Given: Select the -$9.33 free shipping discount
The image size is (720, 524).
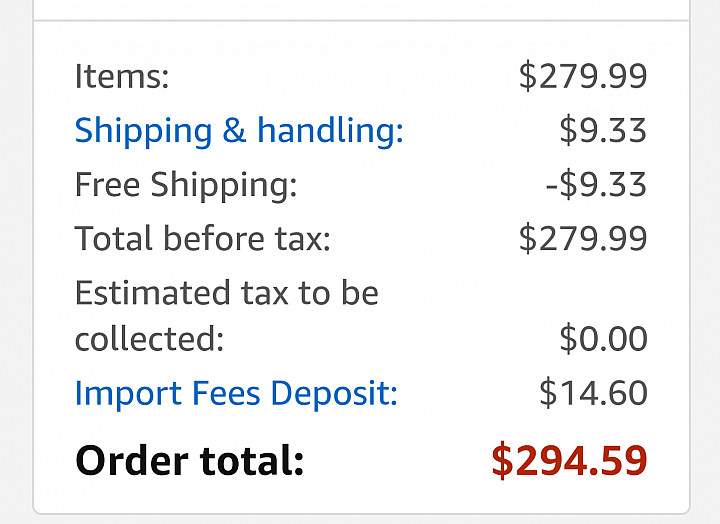Looking at the screenshot, I should (596, 185).
